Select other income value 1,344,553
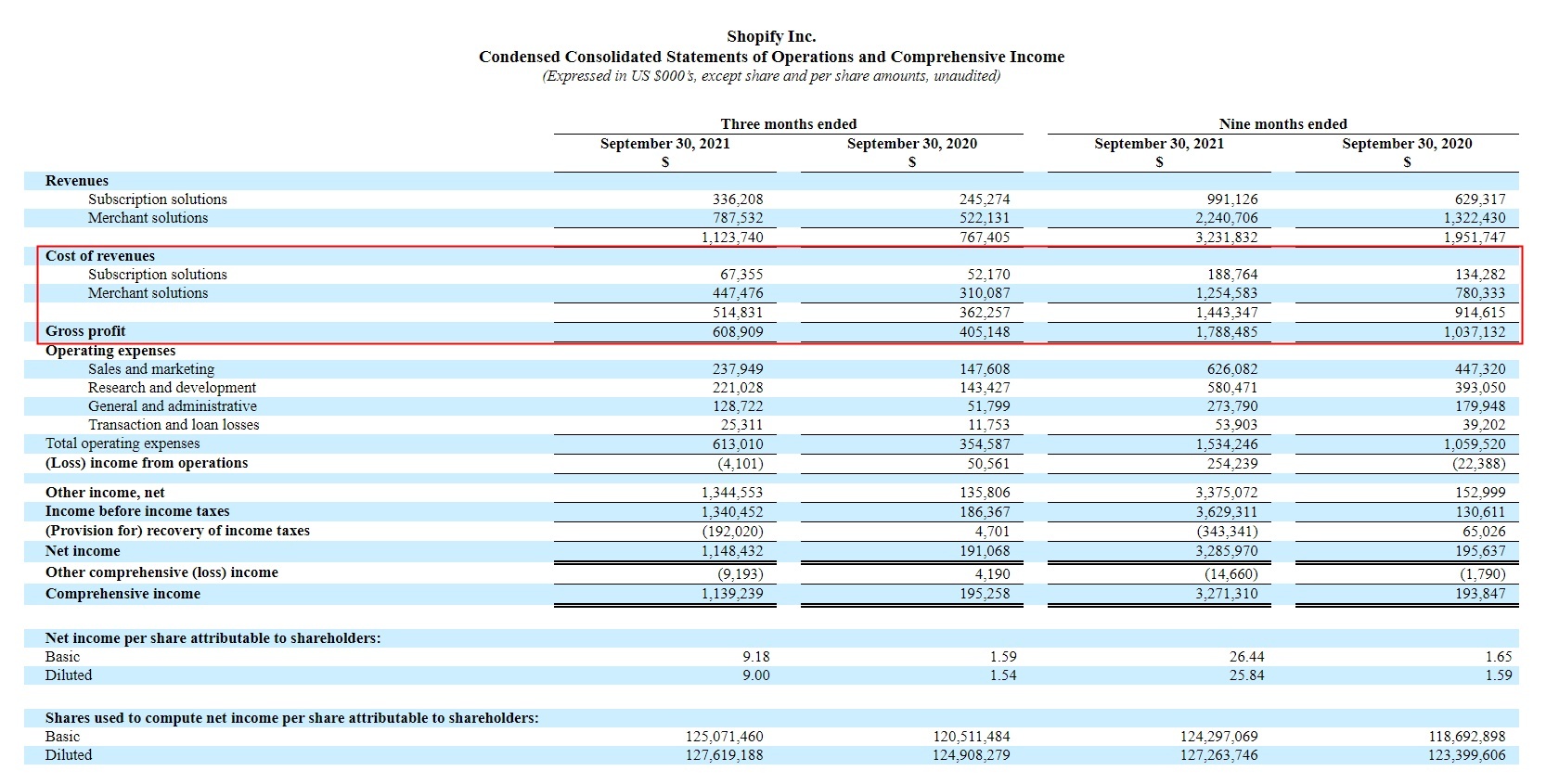This screenshot has height=784, width=1559. [732, 493]
